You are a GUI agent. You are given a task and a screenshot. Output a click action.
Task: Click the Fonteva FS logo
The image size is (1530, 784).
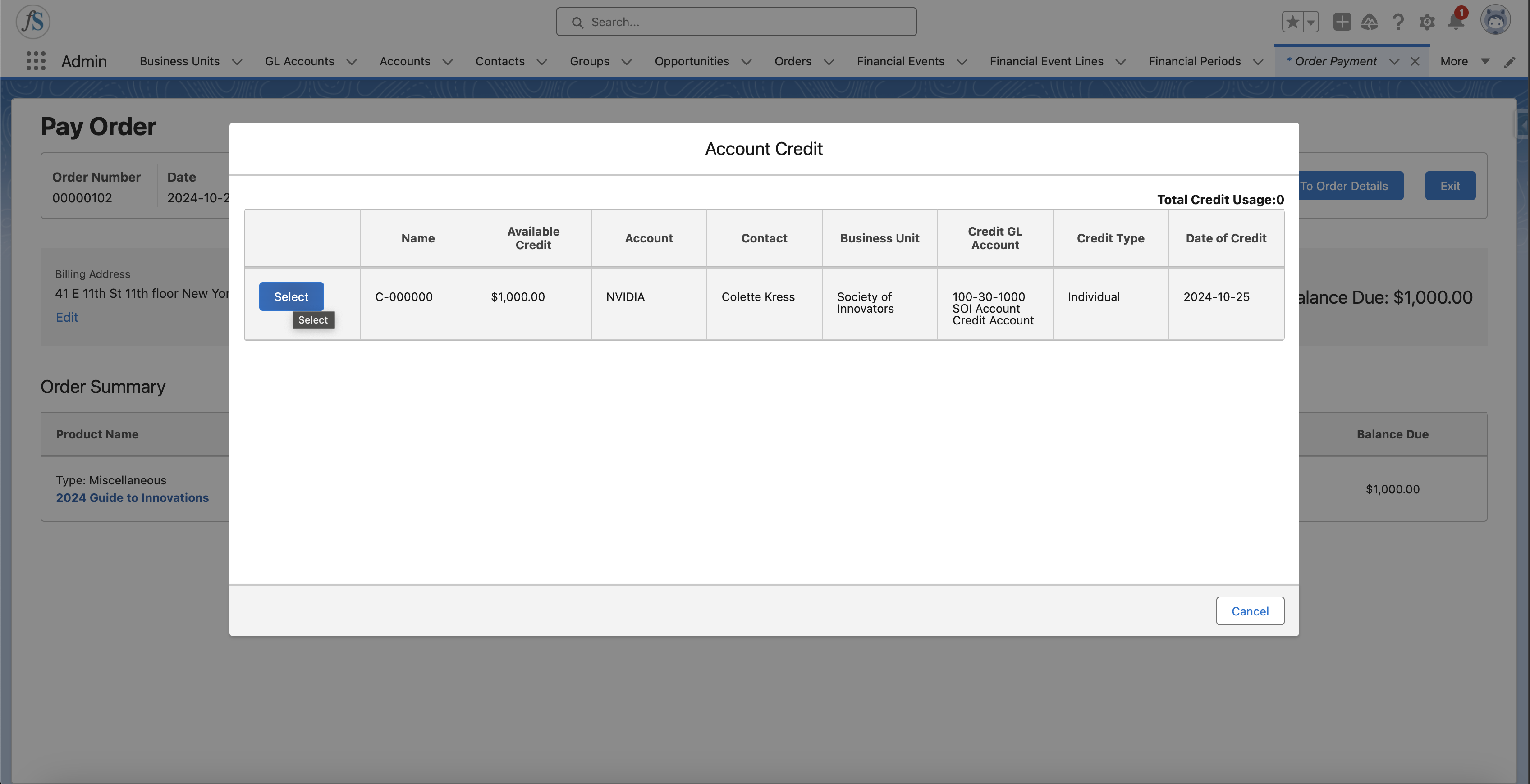coord(32,21)
